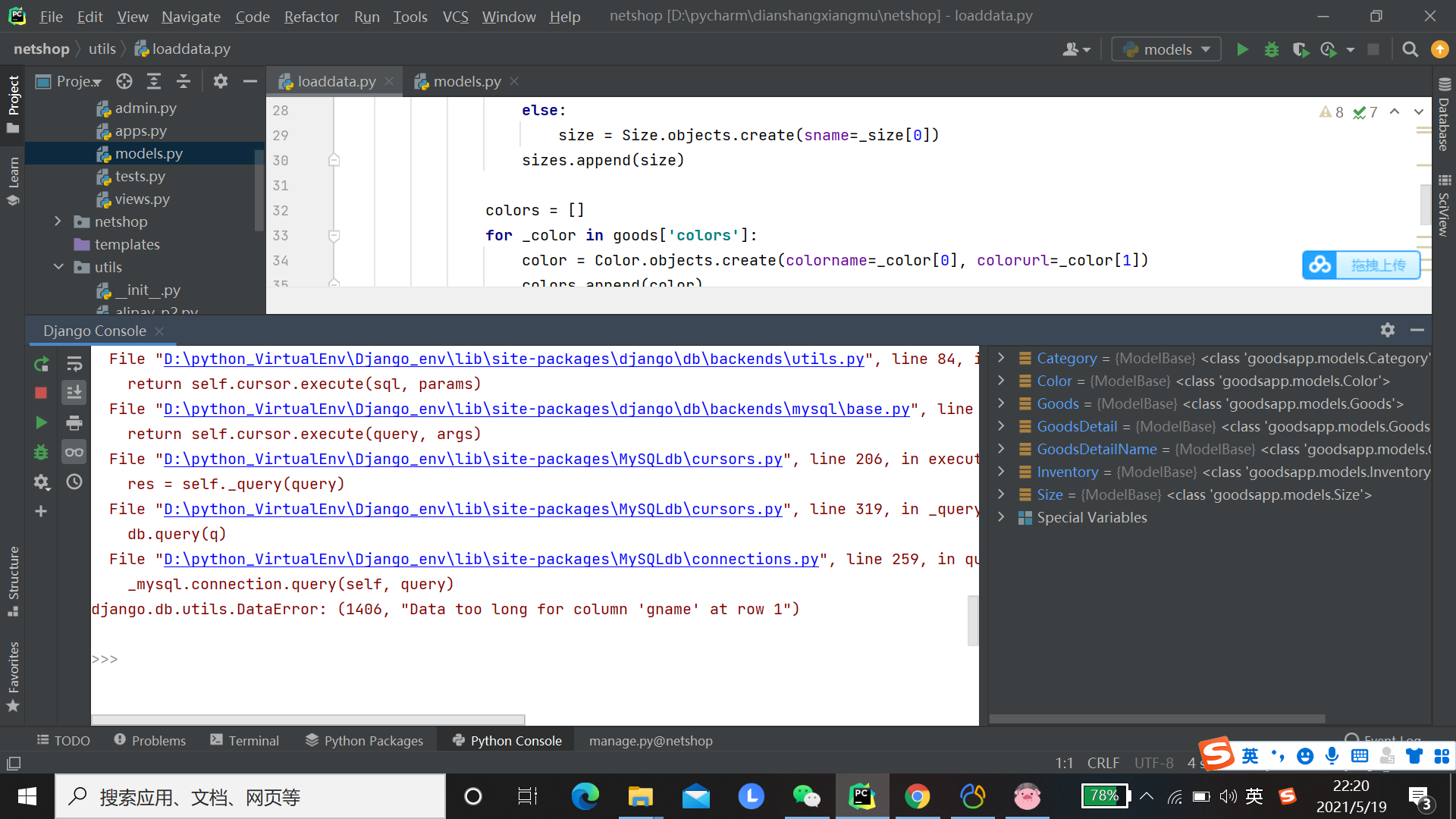This screenshot has height=819, width=1456.
Task: Click the orange update notification icon
Action: pyautogui.click(x=1439, y=49)
